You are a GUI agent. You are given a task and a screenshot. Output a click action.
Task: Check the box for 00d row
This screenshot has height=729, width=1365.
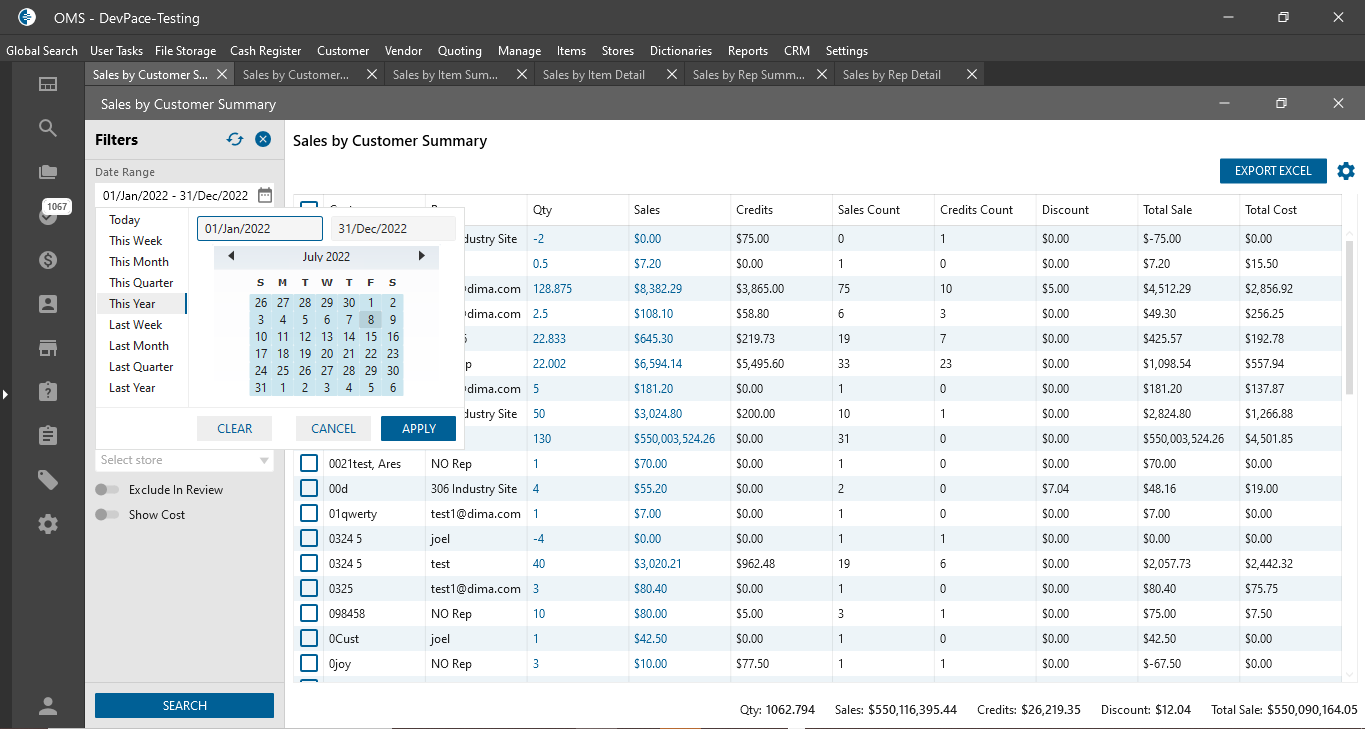click(x=309, y=488)
